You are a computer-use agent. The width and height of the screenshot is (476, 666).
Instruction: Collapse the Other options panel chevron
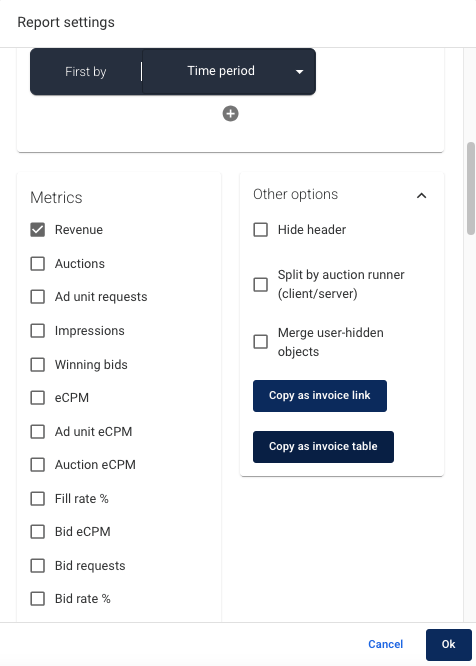[x=421, y=195]
